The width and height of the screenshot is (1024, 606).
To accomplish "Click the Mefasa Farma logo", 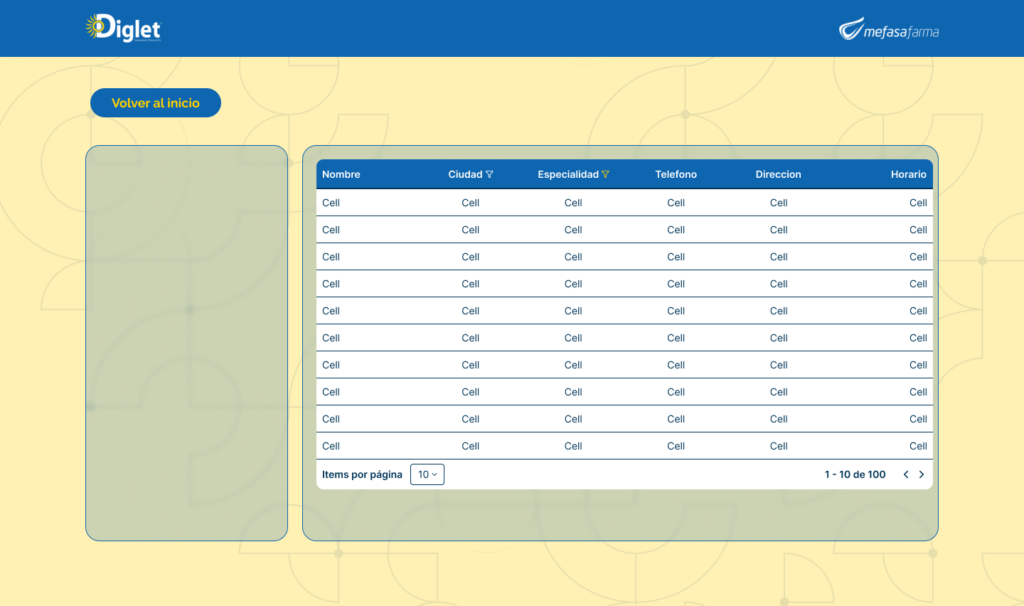I will [x=888, y=30].
